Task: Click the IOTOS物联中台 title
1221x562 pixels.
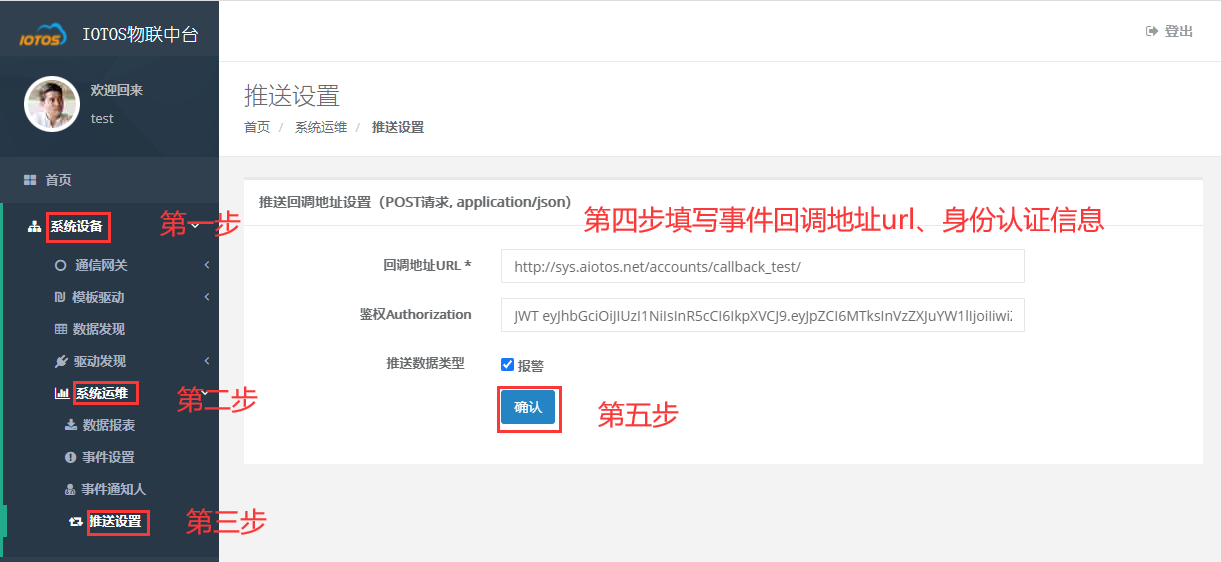Action: pyautogui.click(x=140, y=35)
